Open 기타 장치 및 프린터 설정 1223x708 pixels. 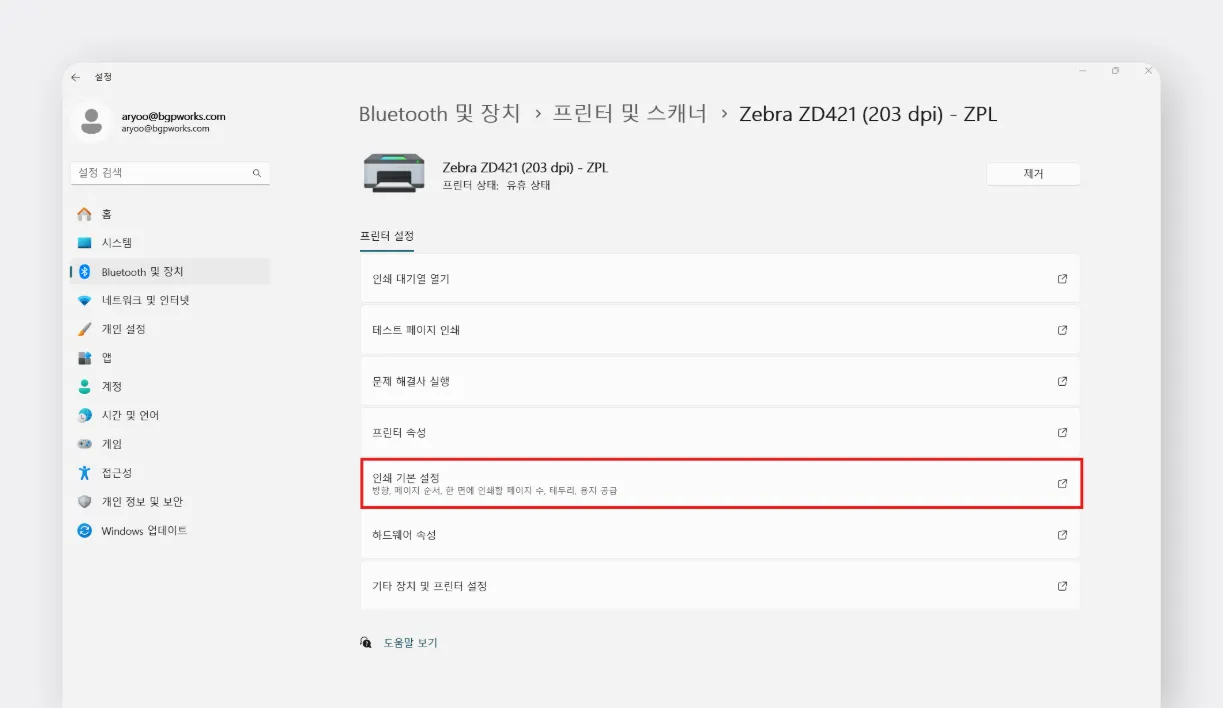point(720,586)
